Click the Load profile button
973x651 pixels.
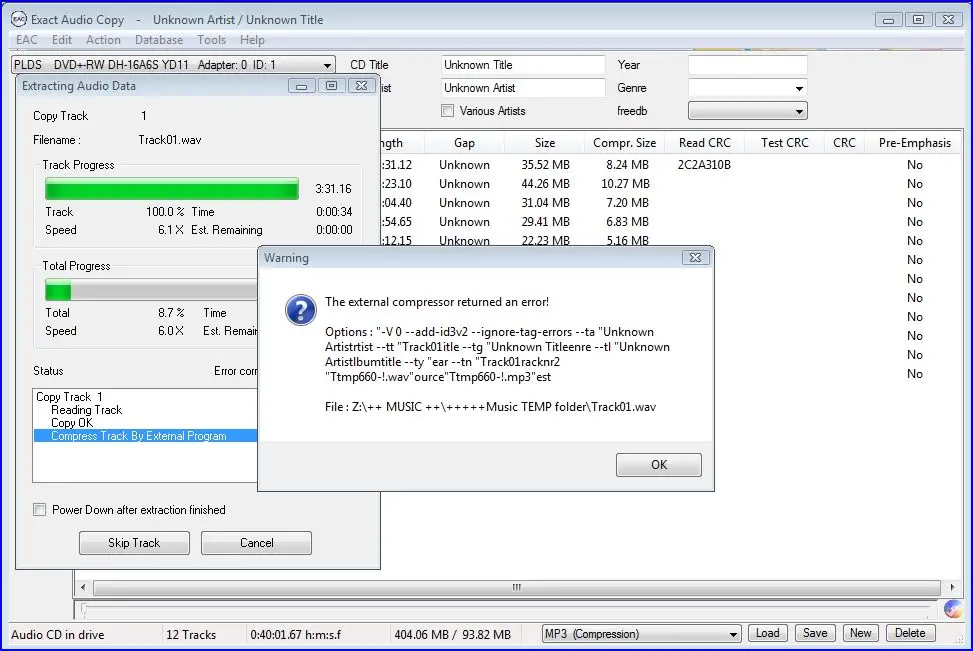(768, 633)
